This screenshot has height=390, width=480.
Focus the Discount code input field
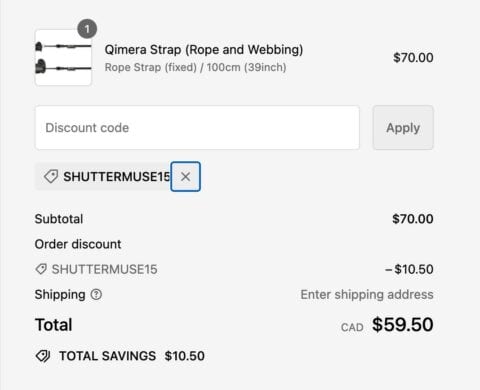tap(197, 128)
